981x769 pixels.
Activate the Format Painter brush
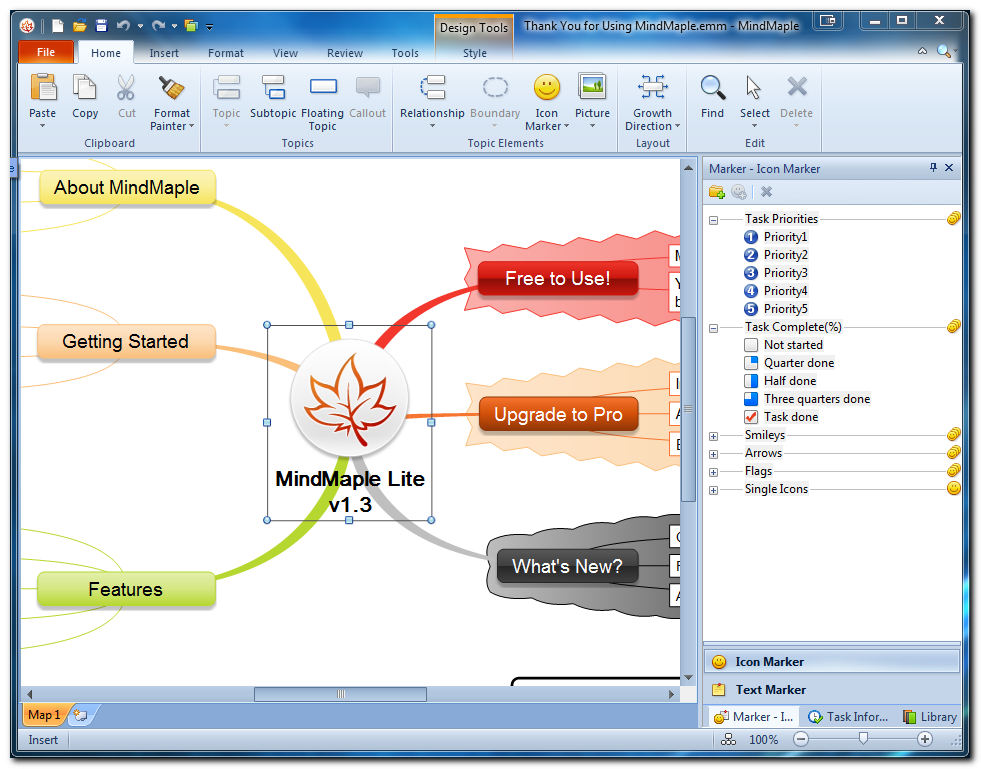coord(171,88)
